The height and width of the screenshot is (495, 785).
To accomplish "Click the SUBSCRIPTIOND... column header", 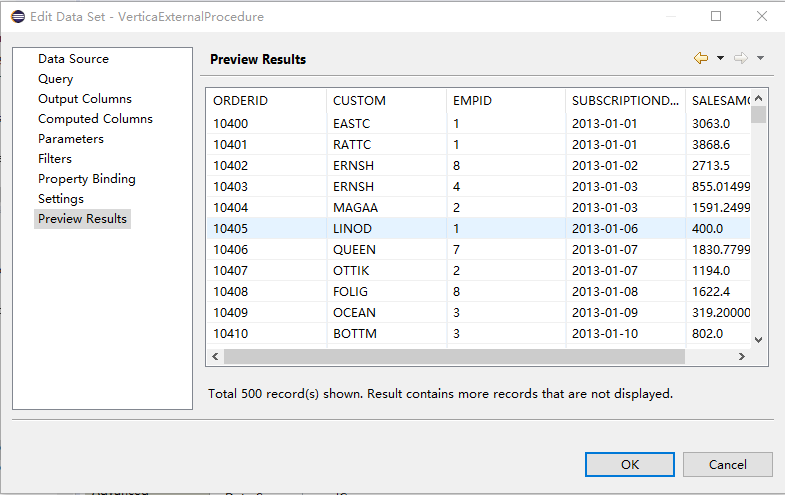I will [x=624, y=101].
